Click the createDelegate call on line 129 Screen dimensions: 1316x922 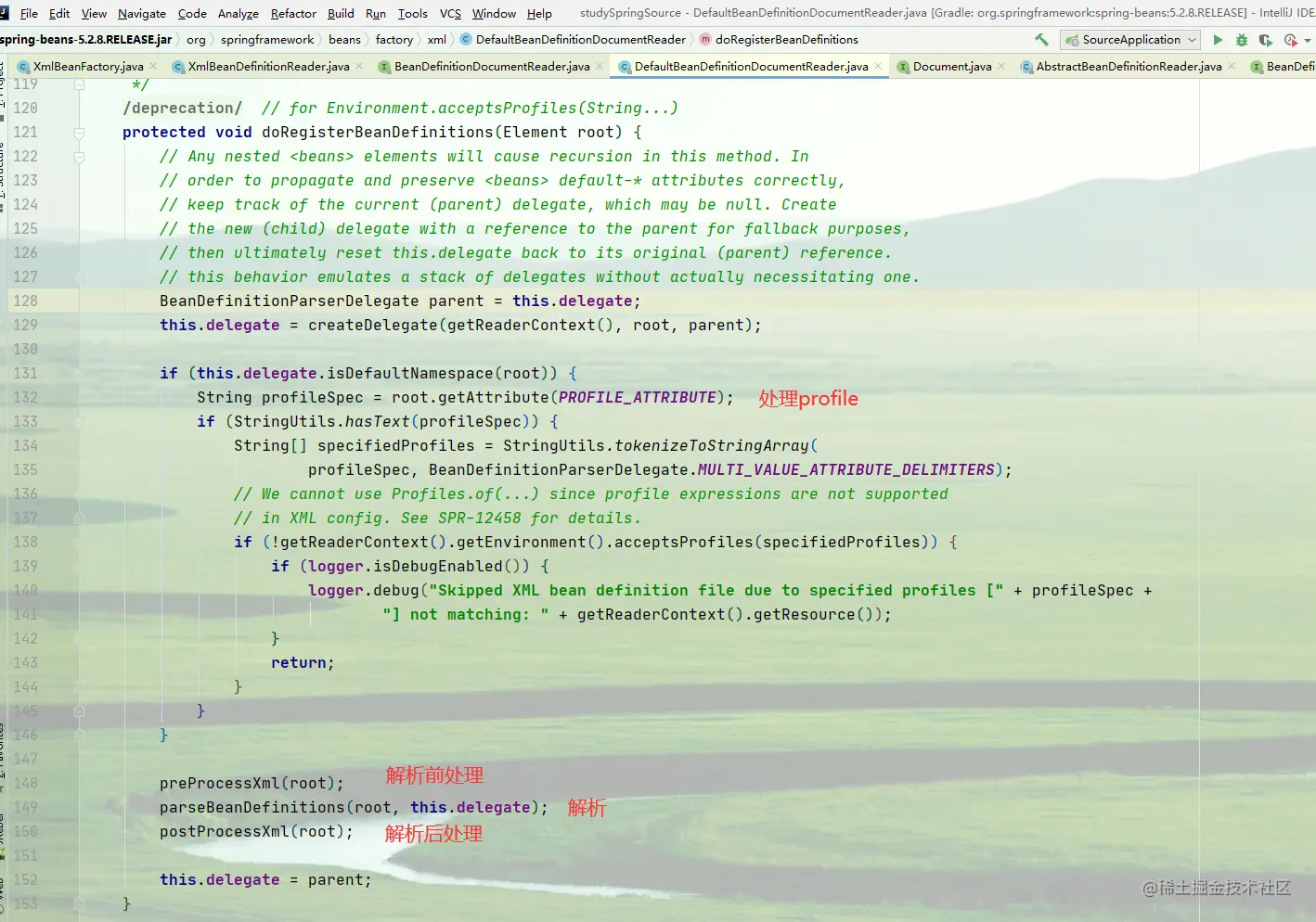(372, 325)
